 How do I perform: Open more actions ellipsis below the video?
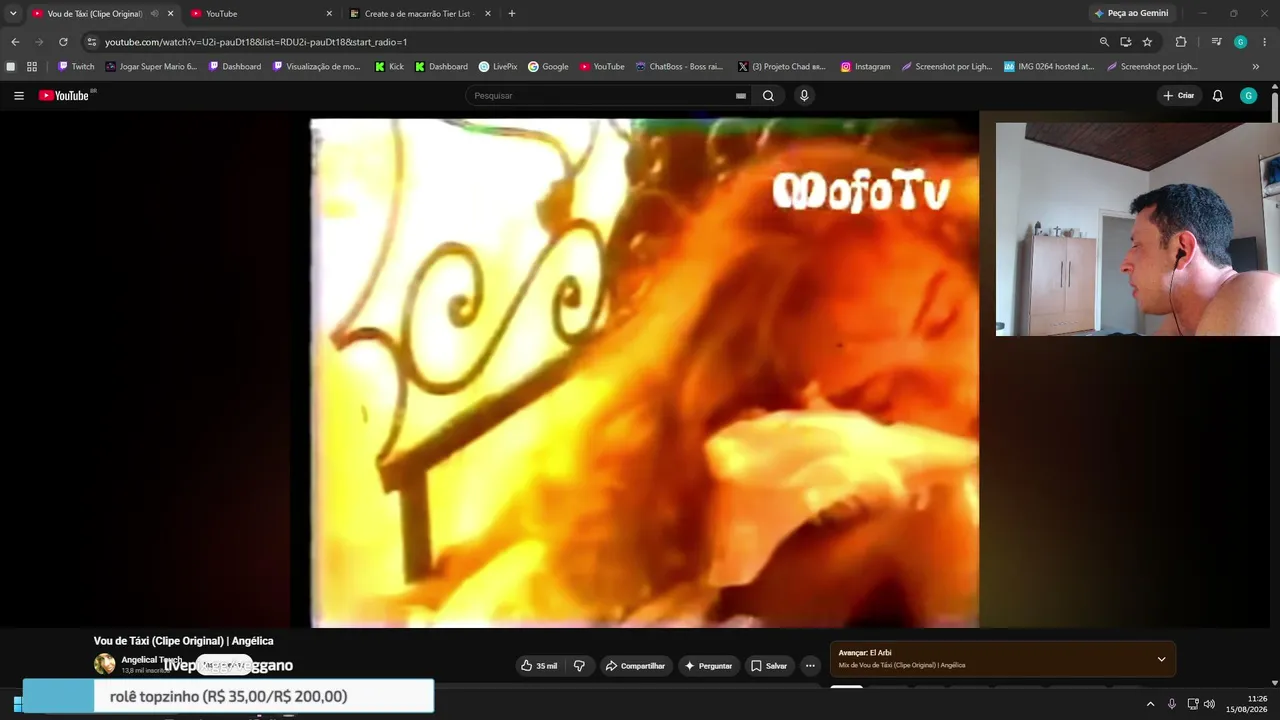coord(810,666)
